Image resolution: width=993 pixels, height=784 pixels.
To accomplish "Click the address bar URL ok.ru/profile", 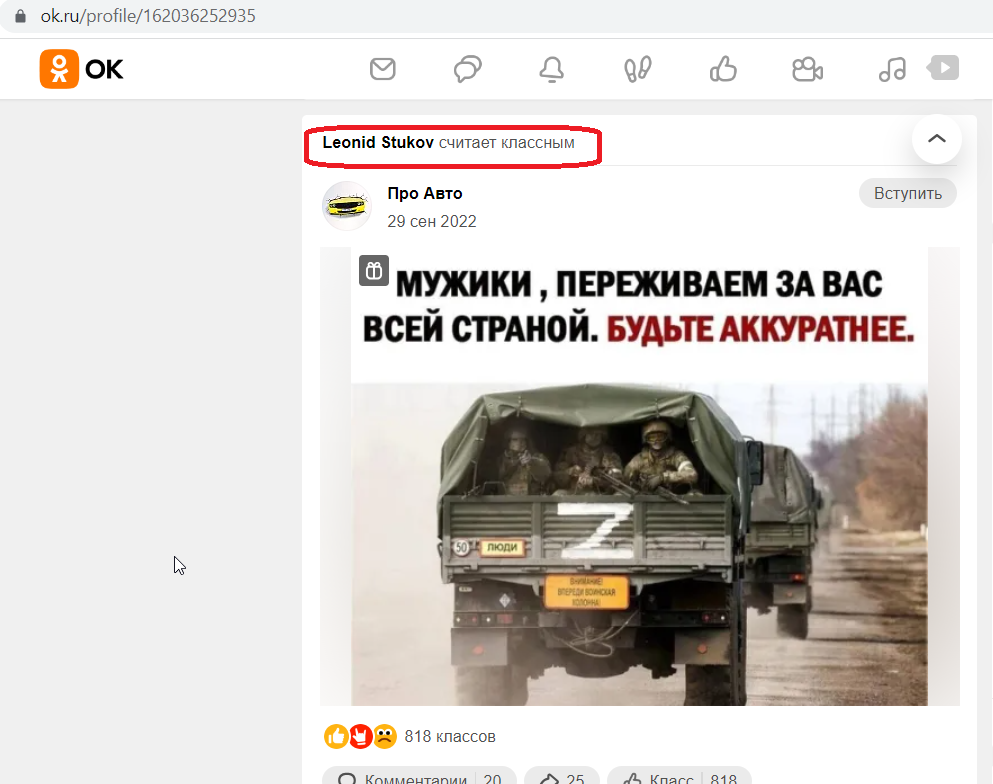I will (148, 16).
